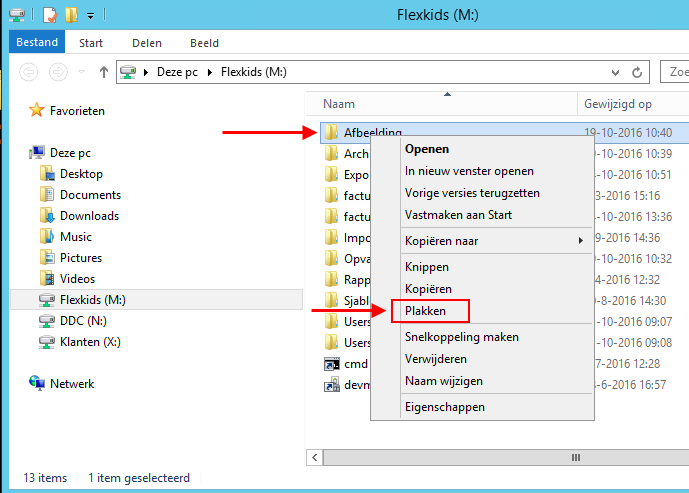
Task: Choose Plakken from the context menu
Action: (x=425, y=312)
